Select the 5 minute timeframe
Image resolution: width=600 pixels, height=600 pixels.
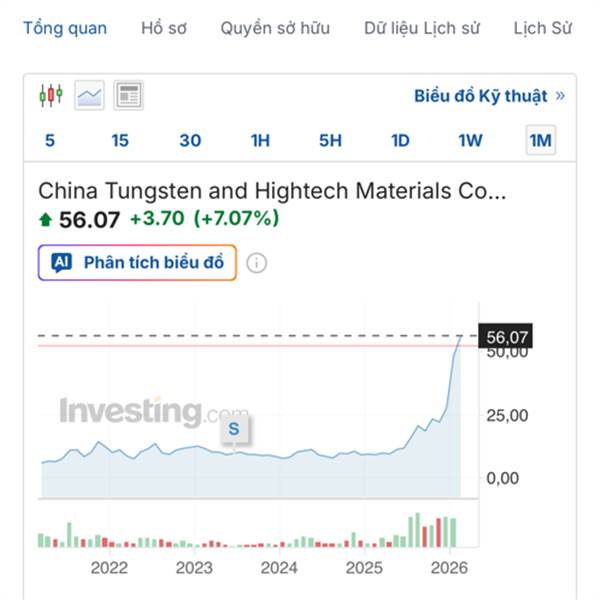coord(50,140)
